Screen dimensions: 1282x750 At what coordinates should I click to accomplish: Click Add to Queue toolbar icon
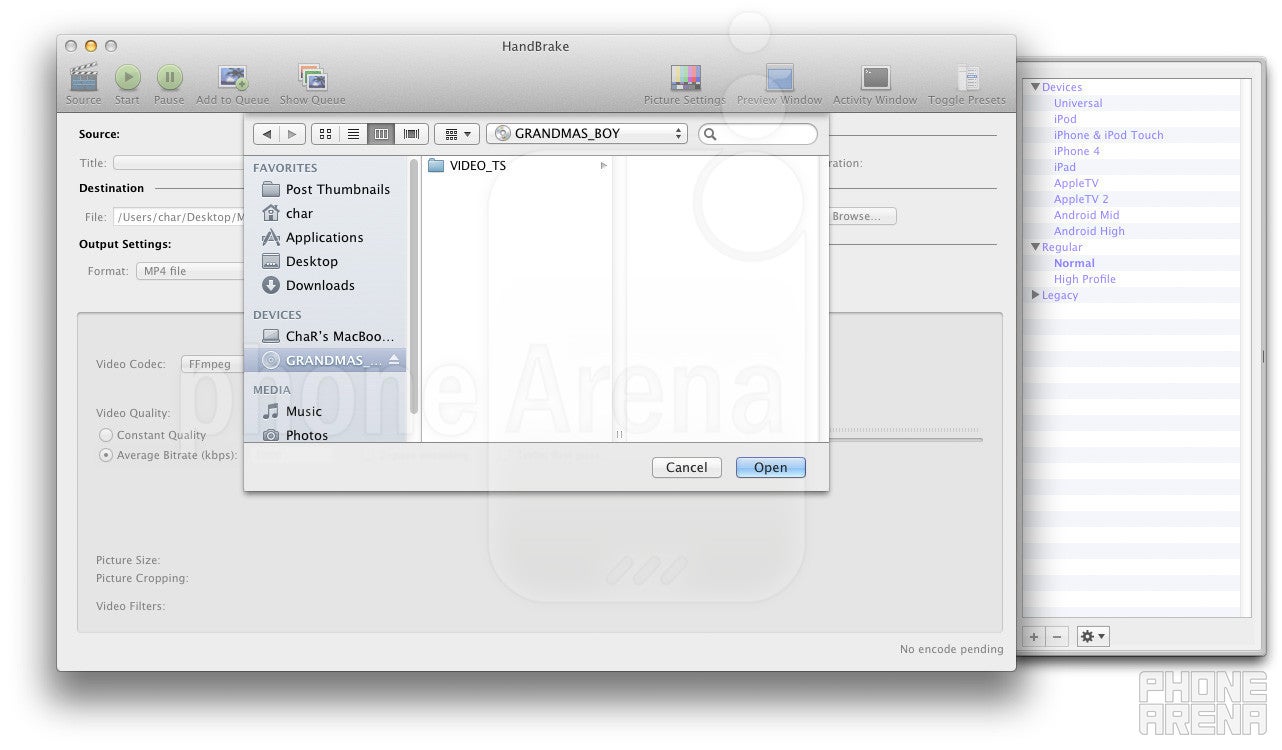tap(233, 77)
